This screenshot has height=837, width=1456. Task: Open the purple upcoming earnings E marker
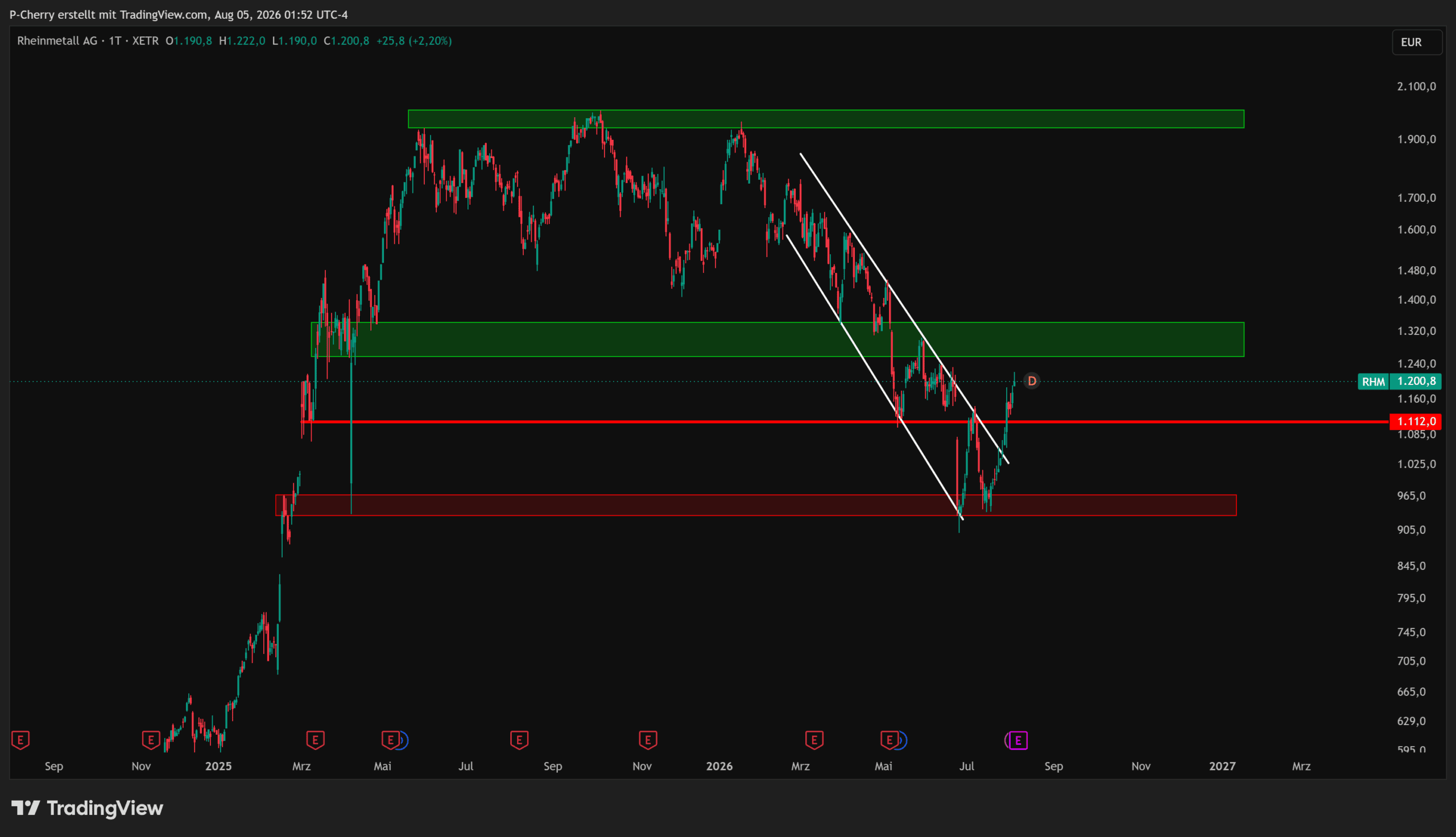[1018, 740]
